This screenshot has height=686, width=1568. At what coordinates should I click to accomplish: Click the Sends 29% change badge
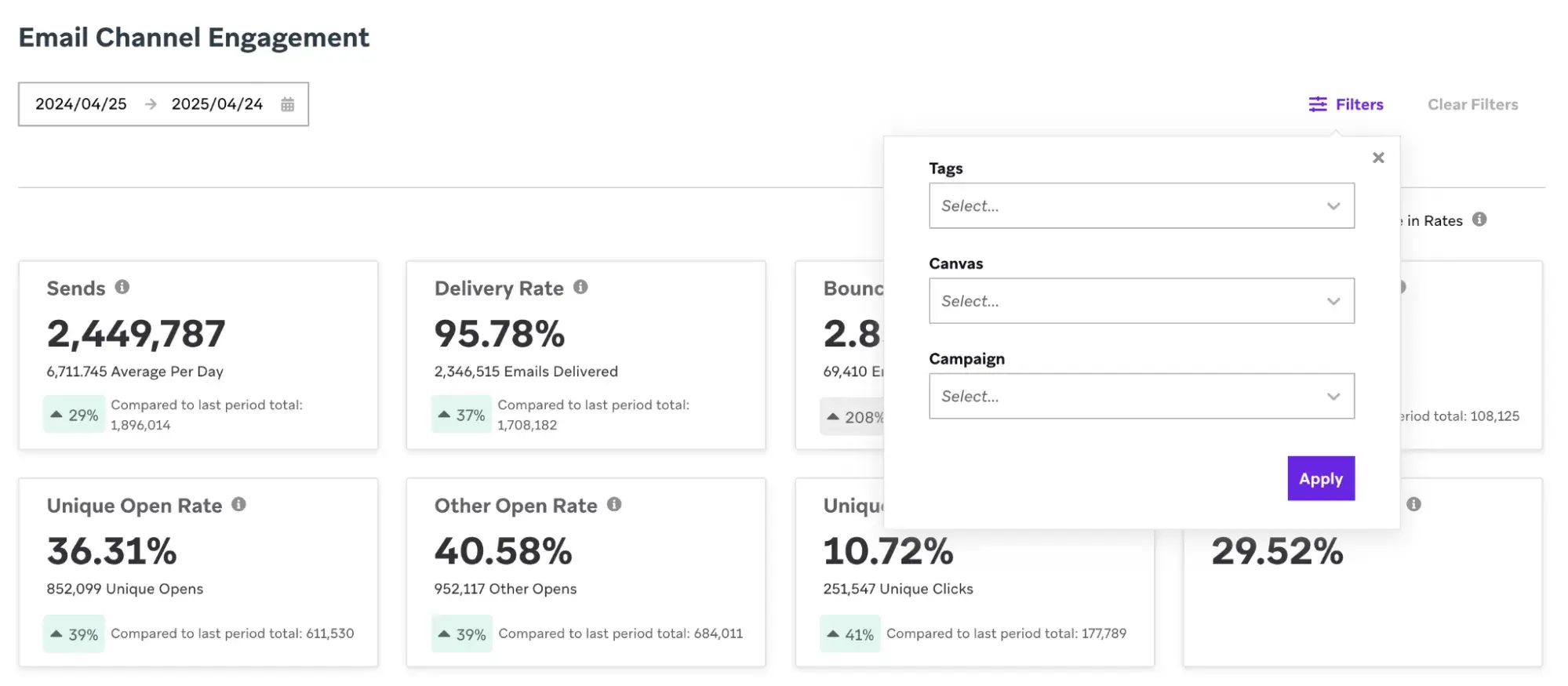[x=75, y=415]
